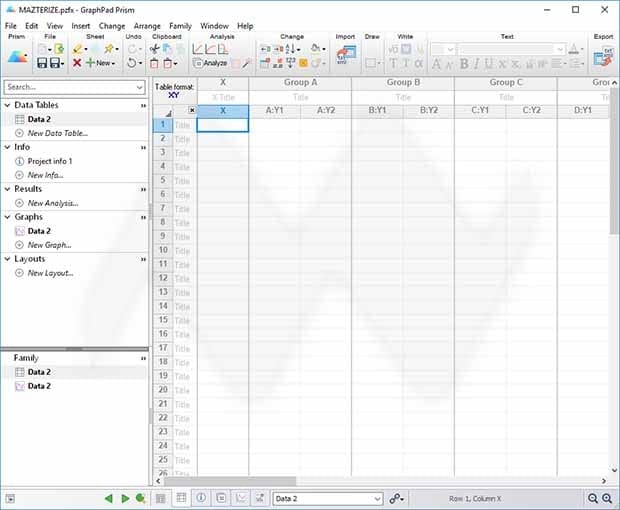Open the New sheet dropdown arrow
620x510 pixels.
coord(113,63)
